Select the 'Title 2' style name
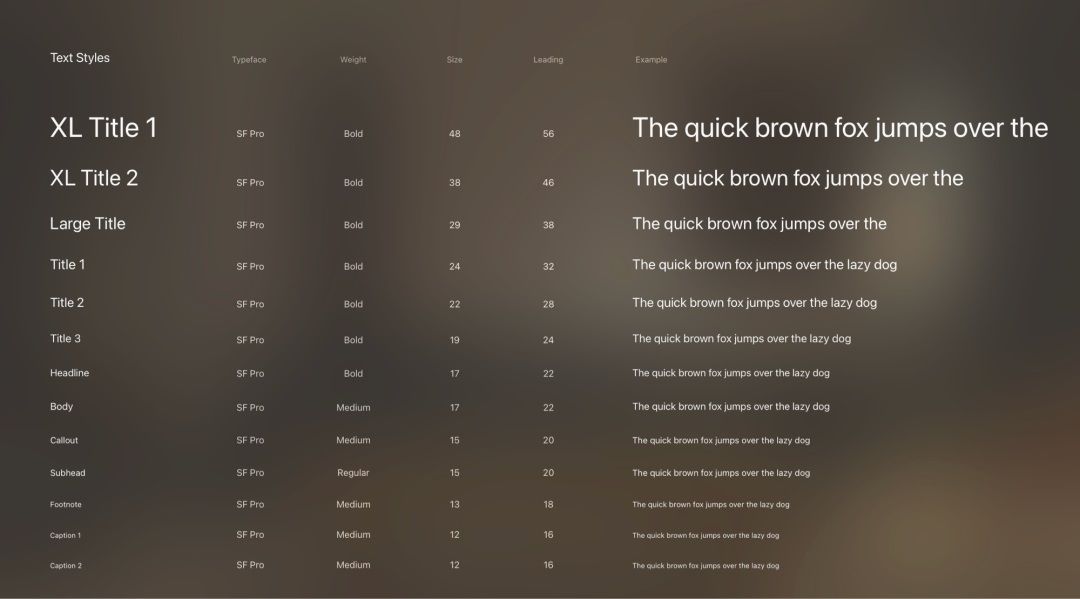 (67, 302)
